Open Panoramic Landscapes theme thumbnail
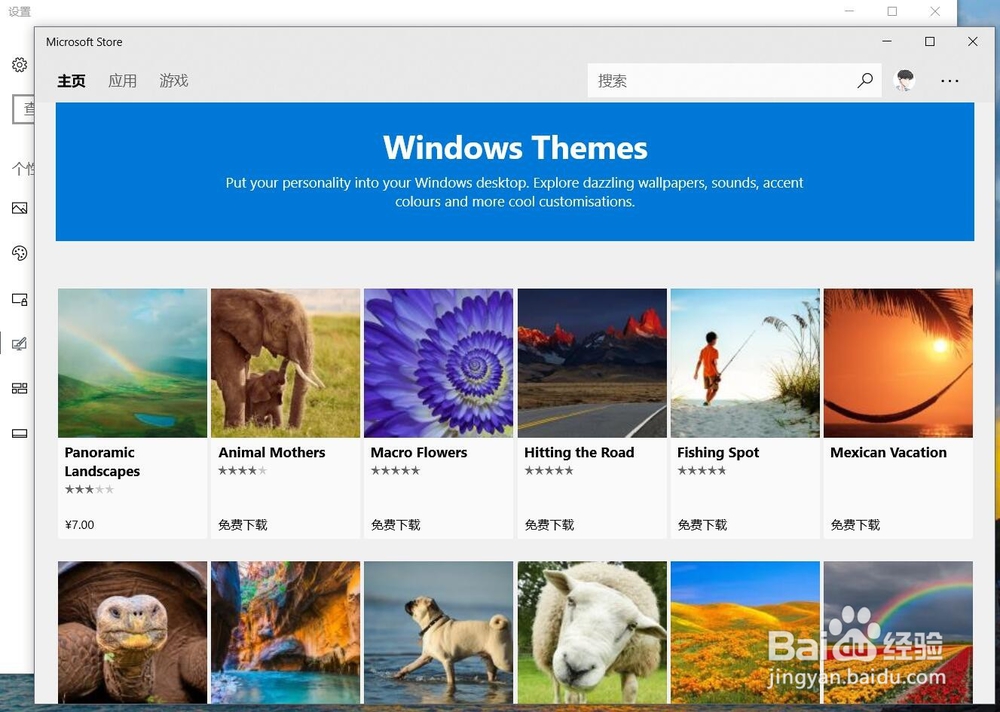This screenshot has width=1000, height=712. (133, 363)
